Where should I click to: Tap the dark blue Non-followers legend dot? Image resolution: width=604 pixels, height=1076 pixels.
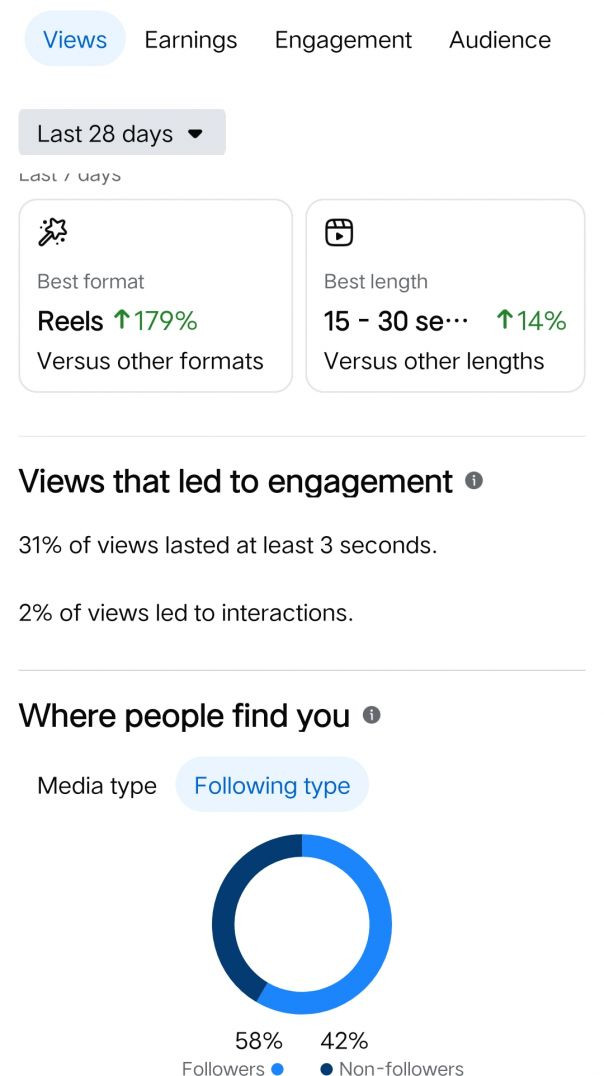[326, 1069]
